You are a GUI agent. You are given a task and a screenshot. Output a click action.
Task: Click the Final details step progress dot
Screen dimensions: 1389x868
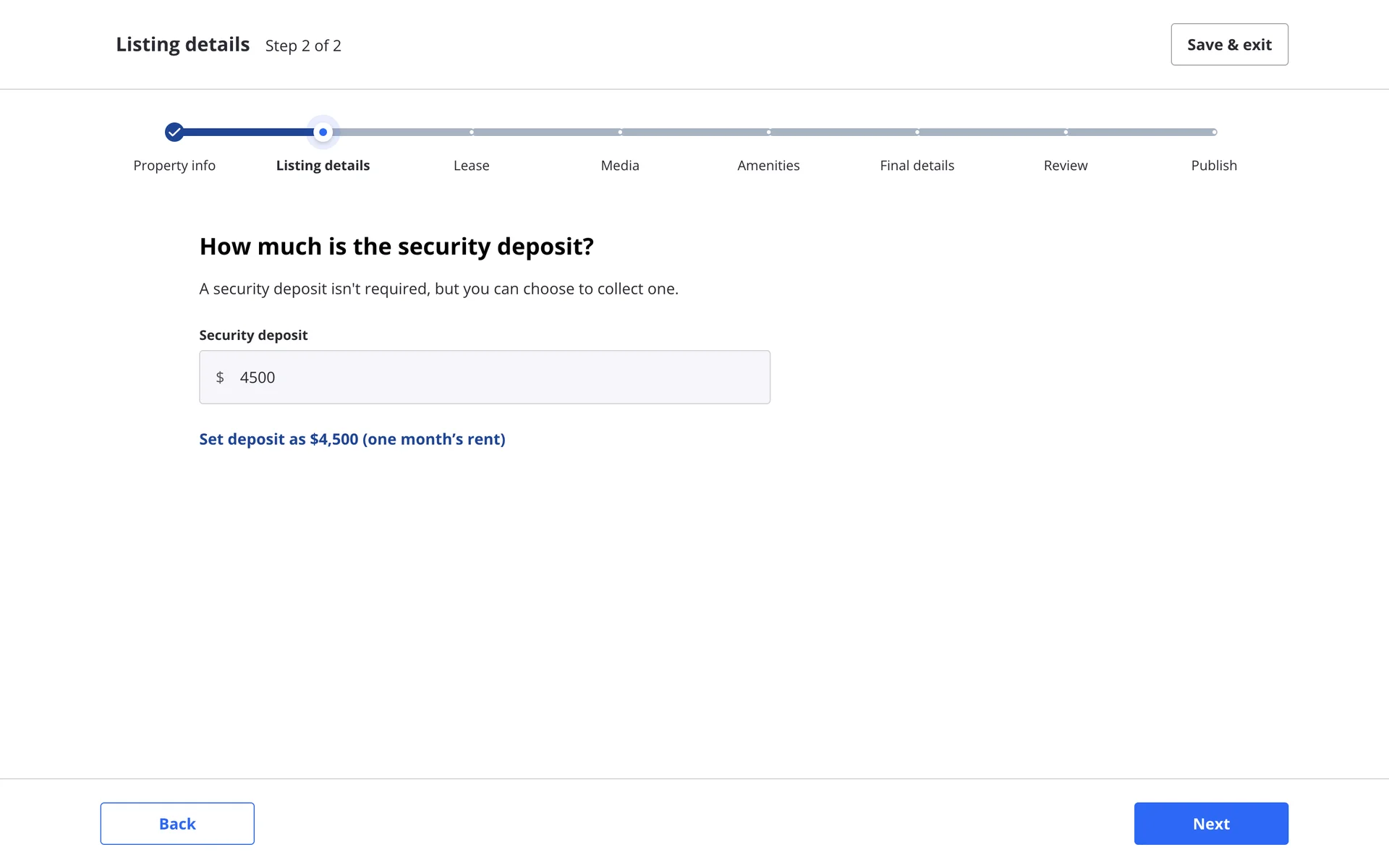click(917, 132)
